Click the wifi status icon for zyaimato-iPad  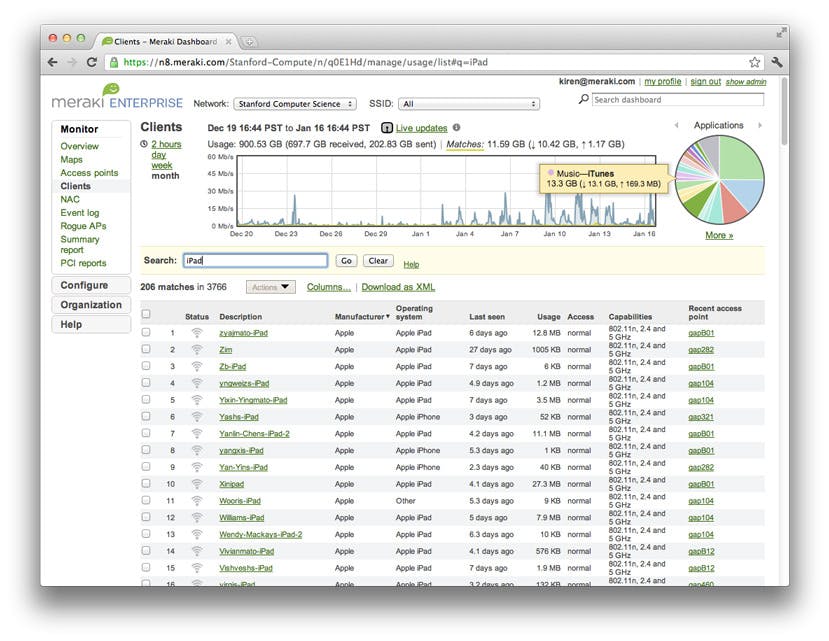(x=197, y=333)
